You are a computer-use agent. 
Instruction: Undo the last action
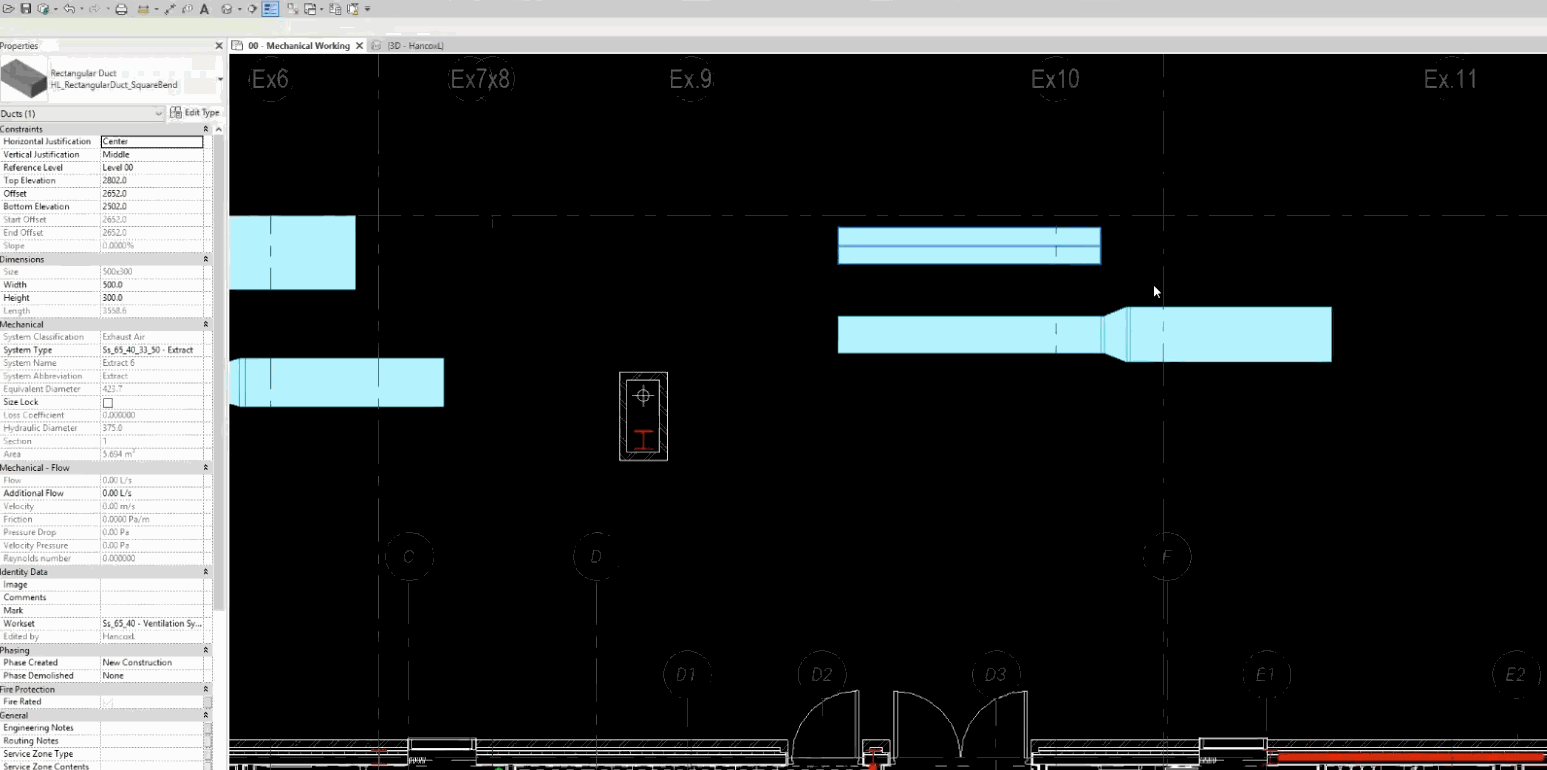point(69,9)
